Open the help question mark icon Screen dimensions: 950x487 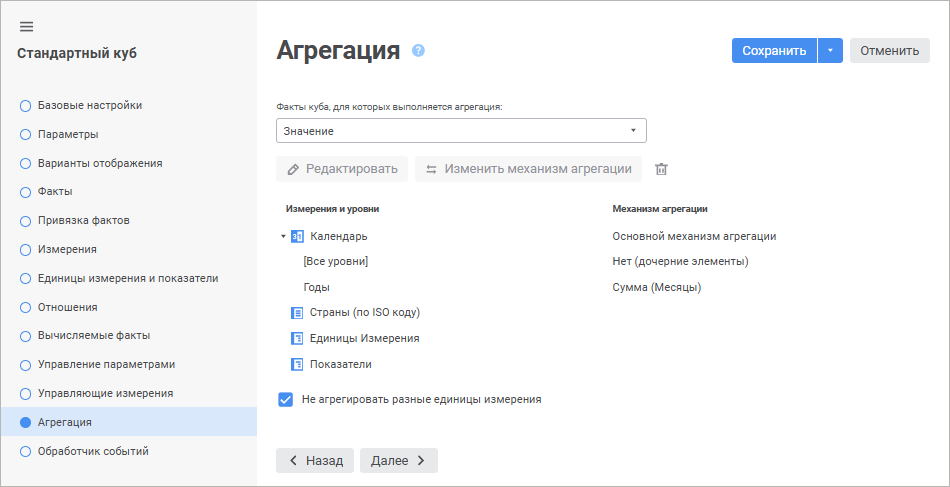tap(418, 50)
